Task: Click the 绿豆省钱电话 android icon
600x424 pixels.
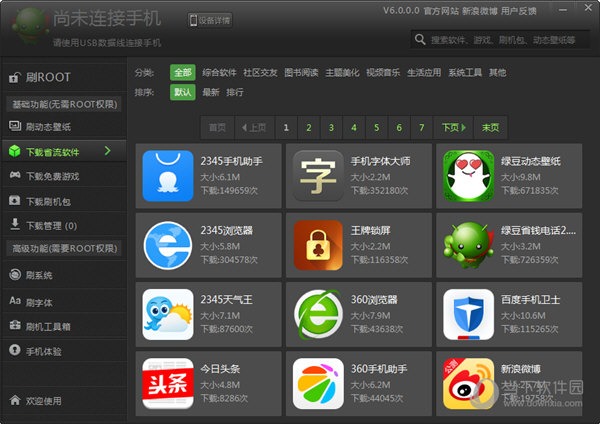Action: [468, 245]
